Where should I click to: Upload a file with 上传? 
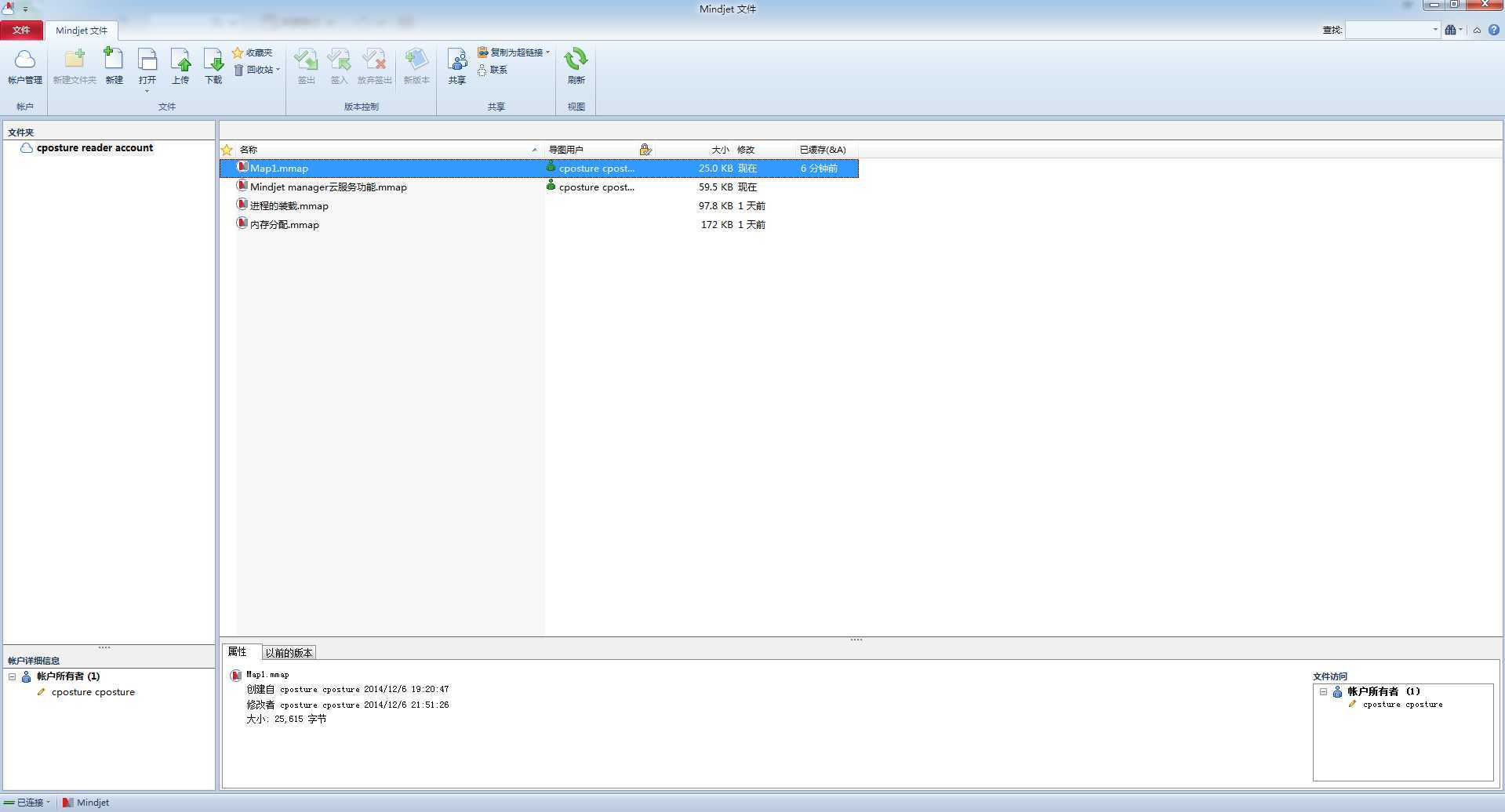(x=180, y=67)
